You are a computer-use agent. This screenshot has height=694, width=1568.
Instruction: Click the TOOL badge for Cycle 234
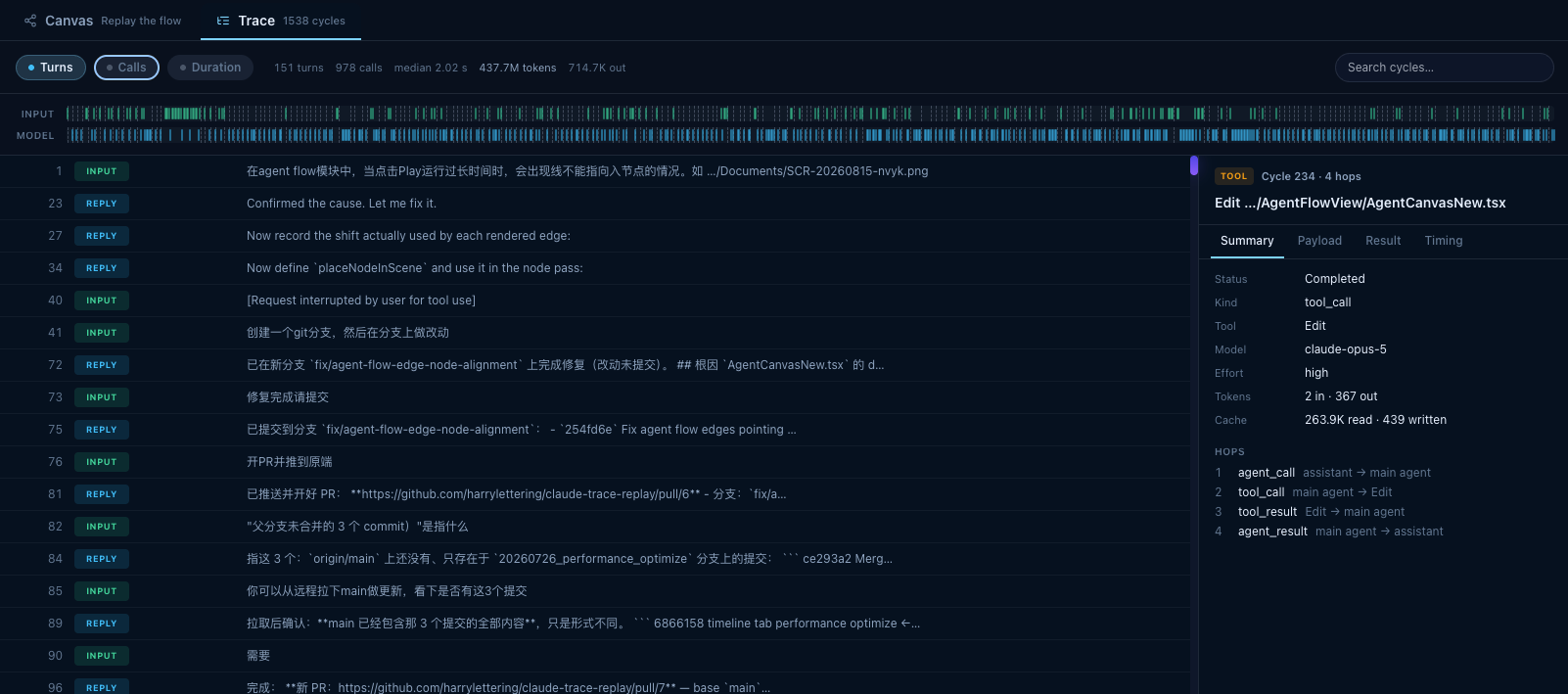tap(1234, 176)
